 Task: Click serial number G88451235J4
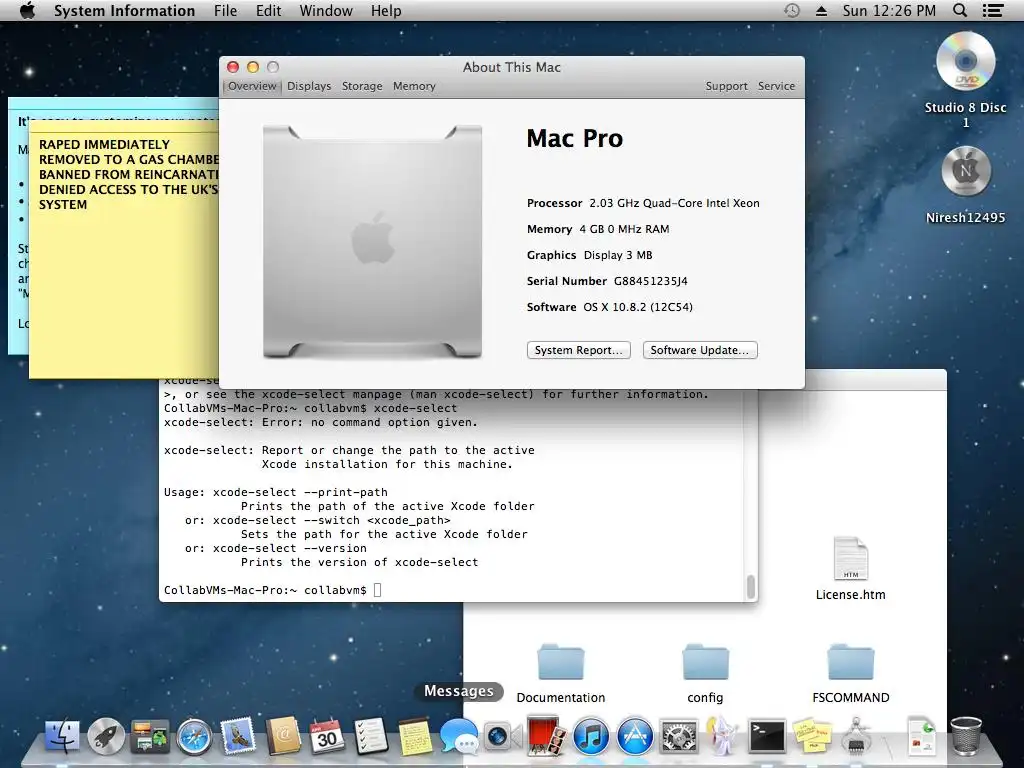pos(650,281)
